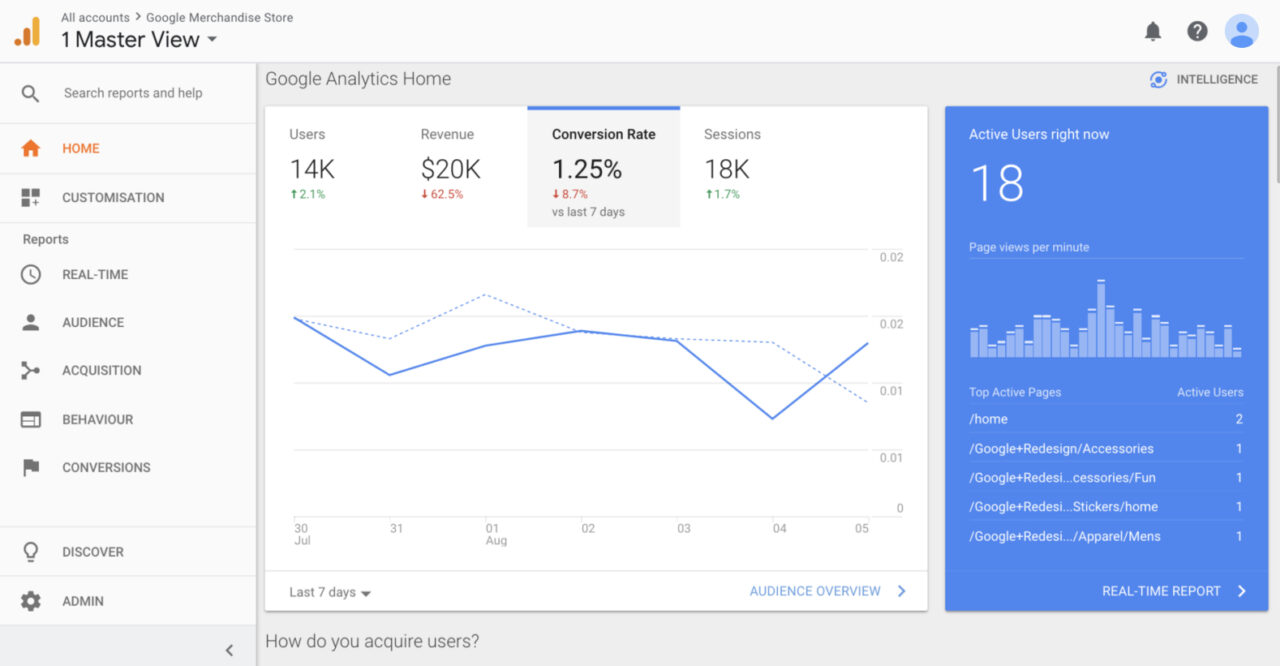Open the Conversions report icon
Image resolution: width=1280 pixels, height=666 pixels.
[x=30, y=467]
